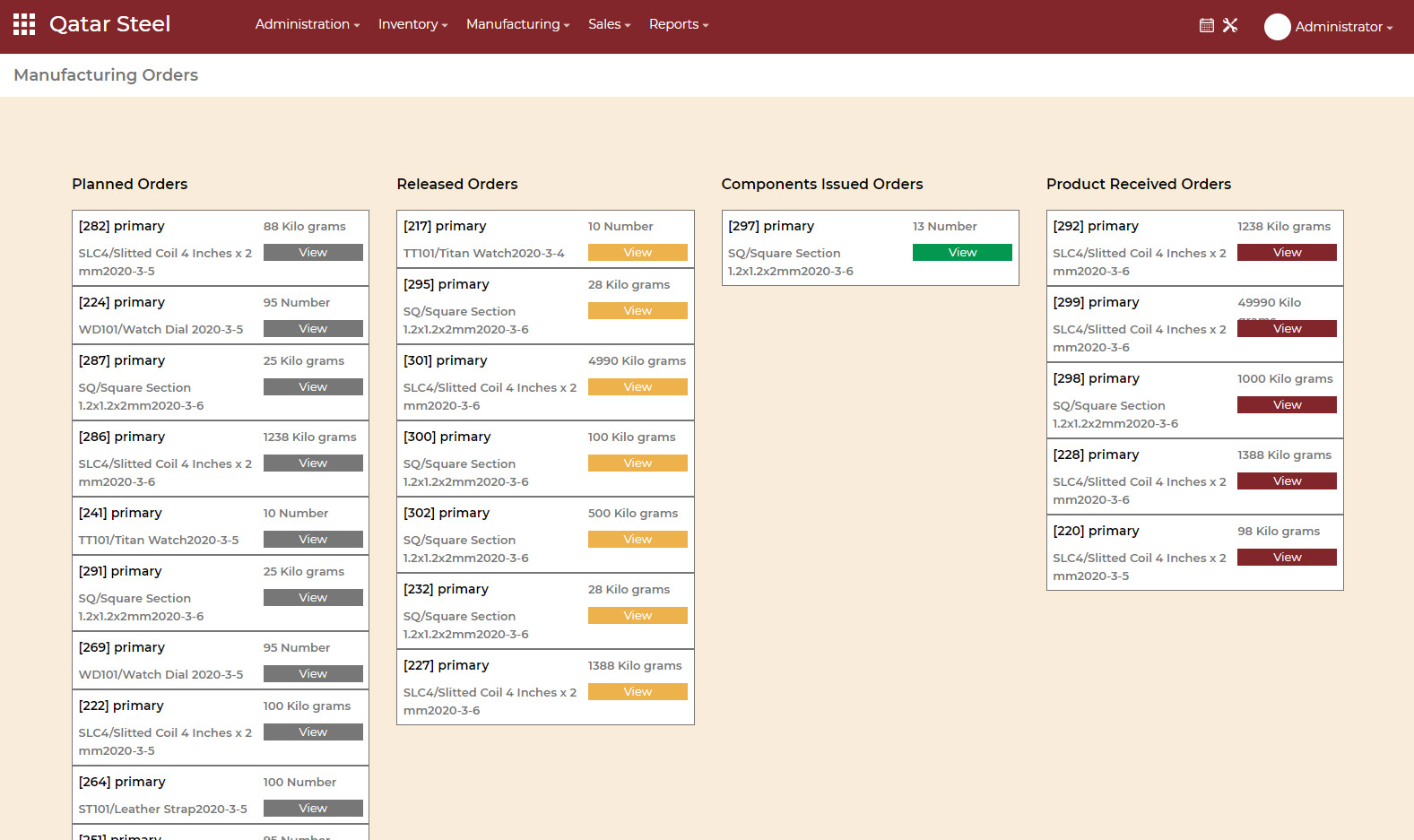View released order 217
The image size is (1414, 840).
tap(638, 253)
